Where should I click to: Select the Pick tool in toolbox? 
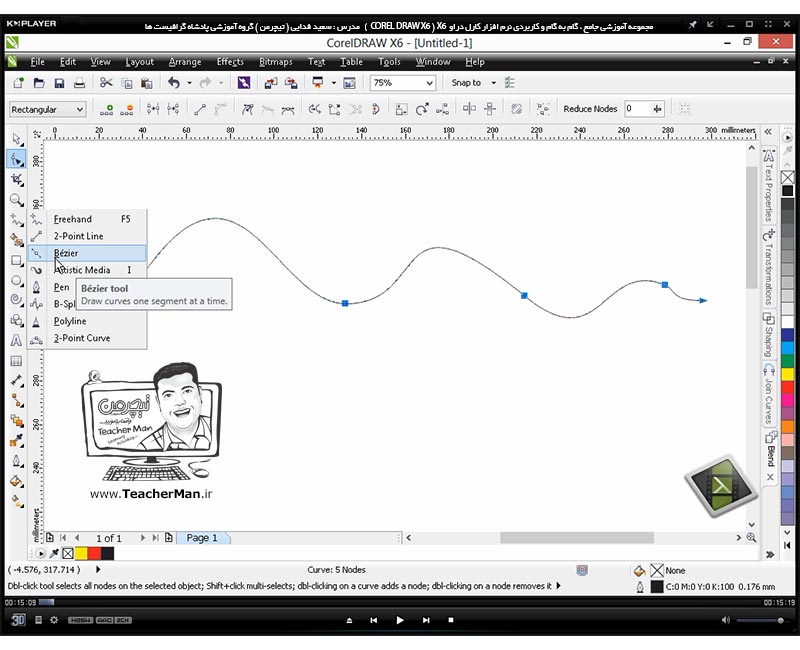[16, 139]
